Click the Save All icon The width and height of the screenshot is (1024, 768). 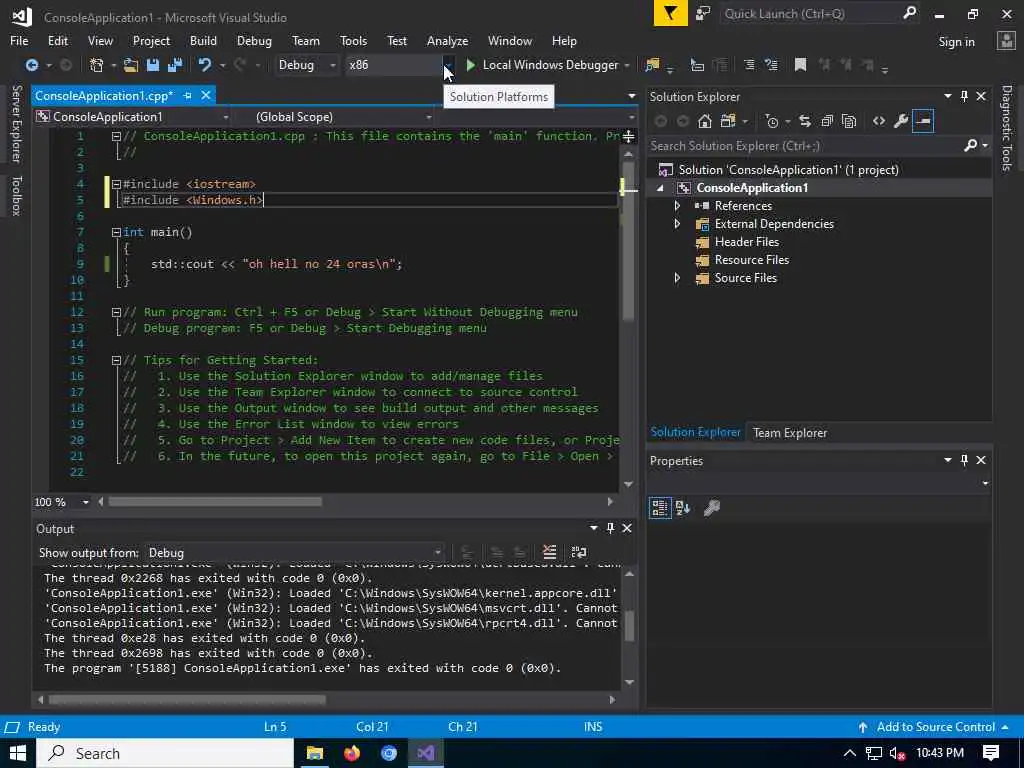point(174,65)
